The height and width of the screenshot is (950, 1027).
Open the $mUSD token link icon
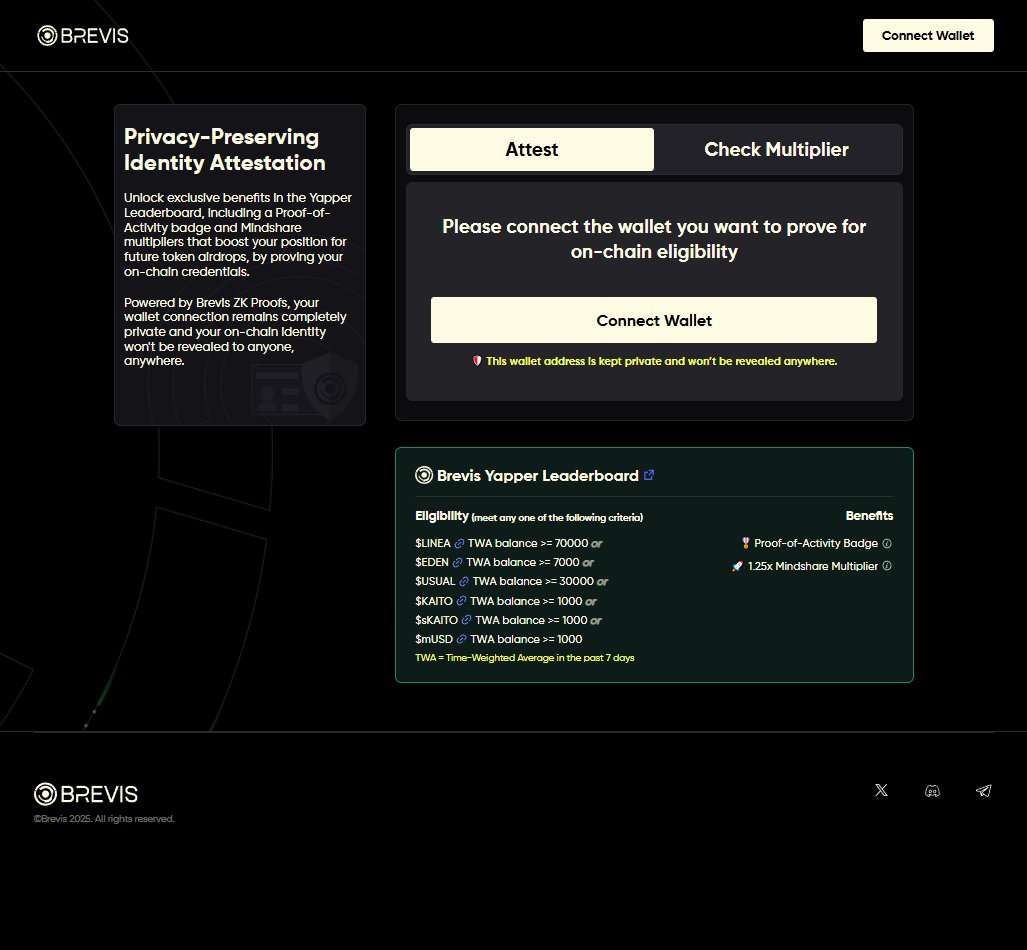pos(461,639)
